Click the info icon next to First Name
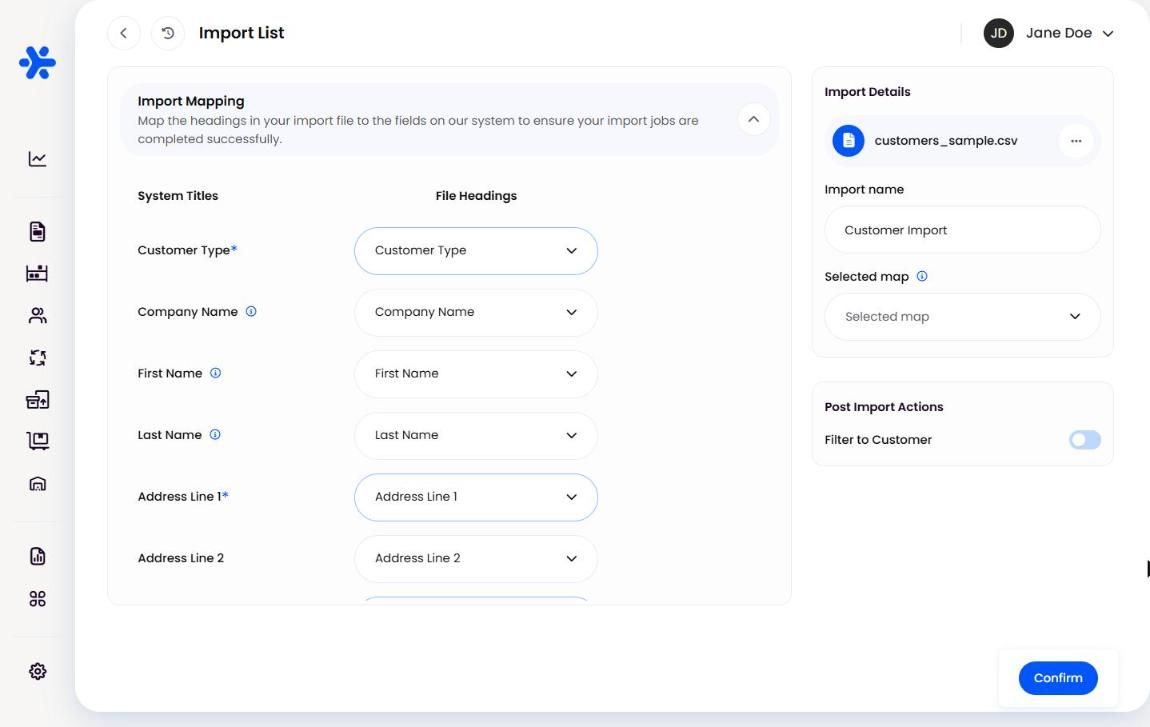The height and width of the screenshot is (727, 1150). 216,373
